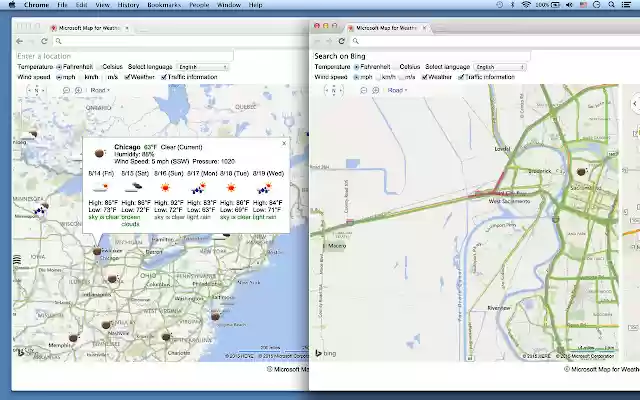Switch to left window Microsoft Map tab

click(x=89, y=28)
